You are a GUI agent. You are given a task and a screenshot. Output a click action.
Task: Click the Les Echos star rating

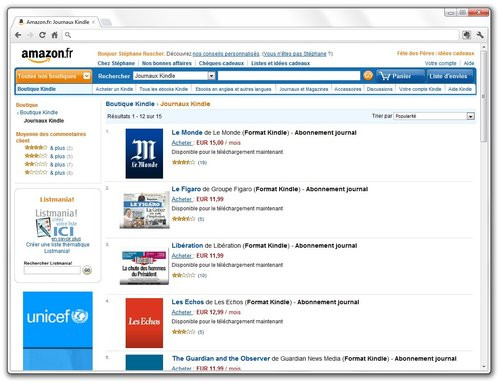pos(183,332)
